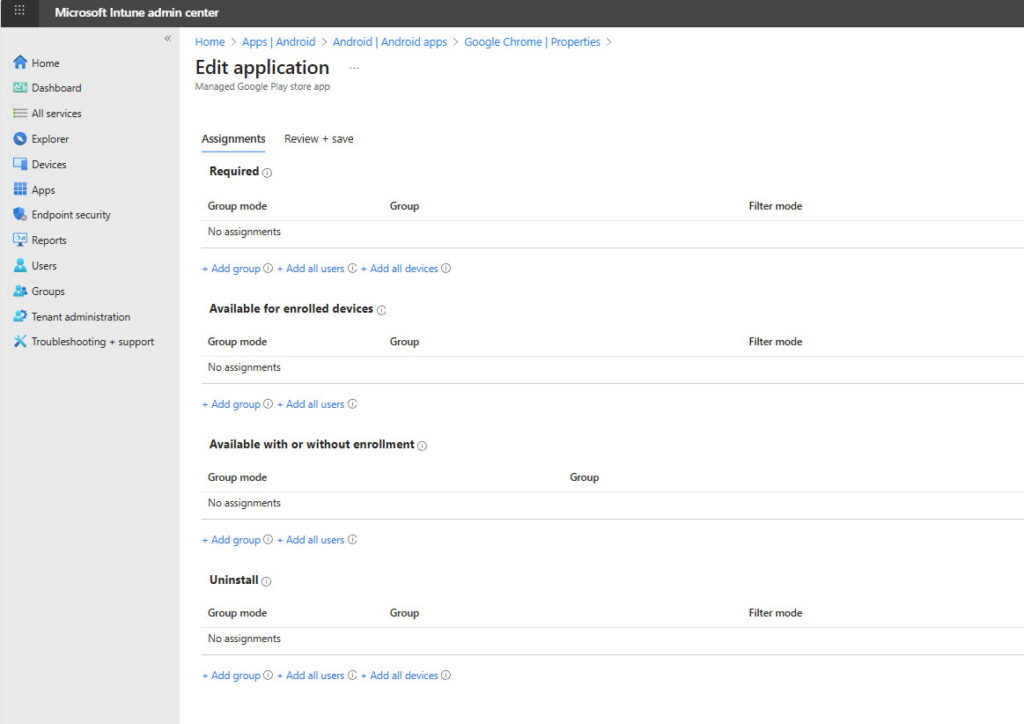Go to Apps | Android breadcrumb
The width and height of the screenshot is (1024, 724).
[278, 42]
